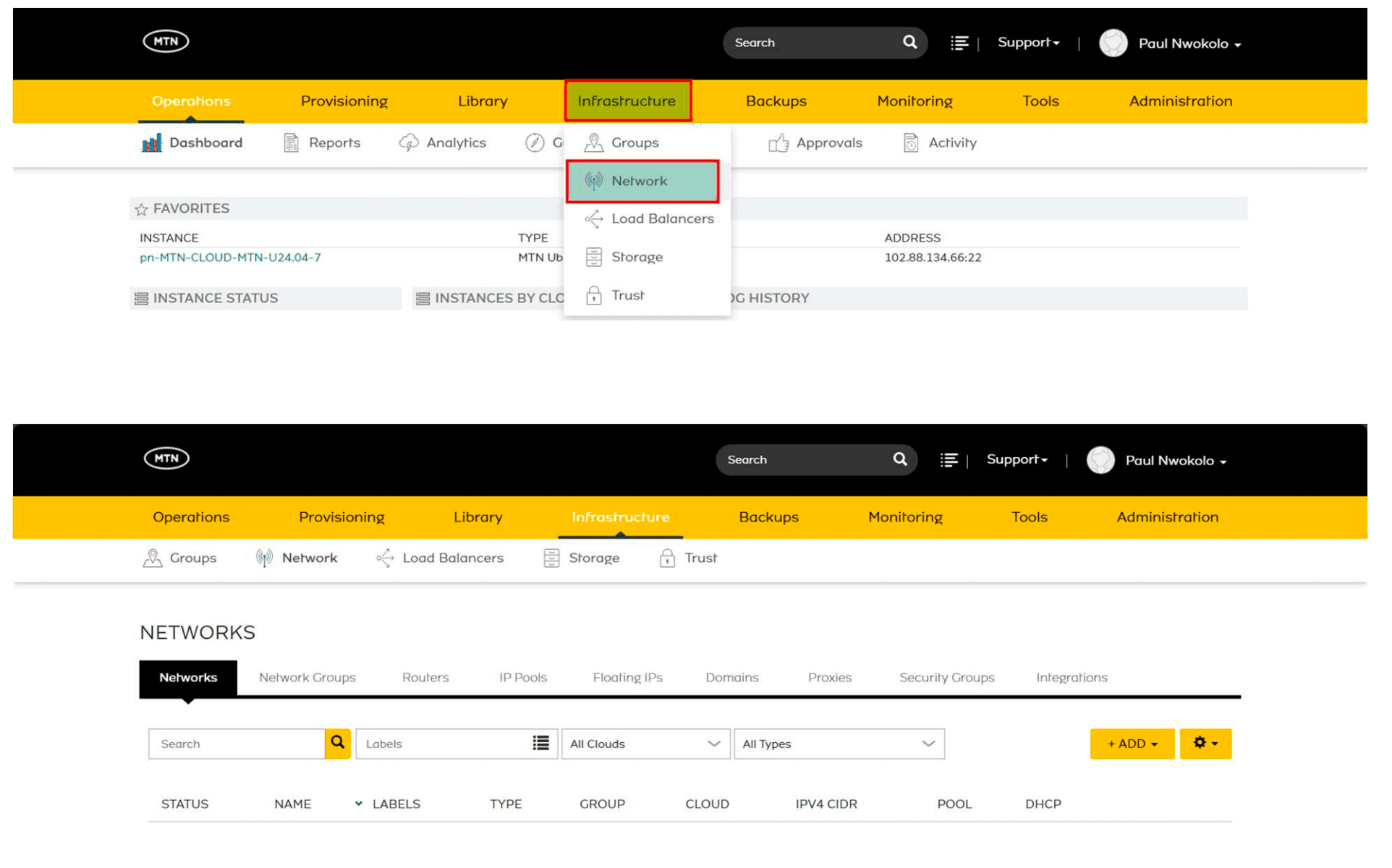
Task: Select Network in the Infrastructure dropdown
Action: point(642,181)
